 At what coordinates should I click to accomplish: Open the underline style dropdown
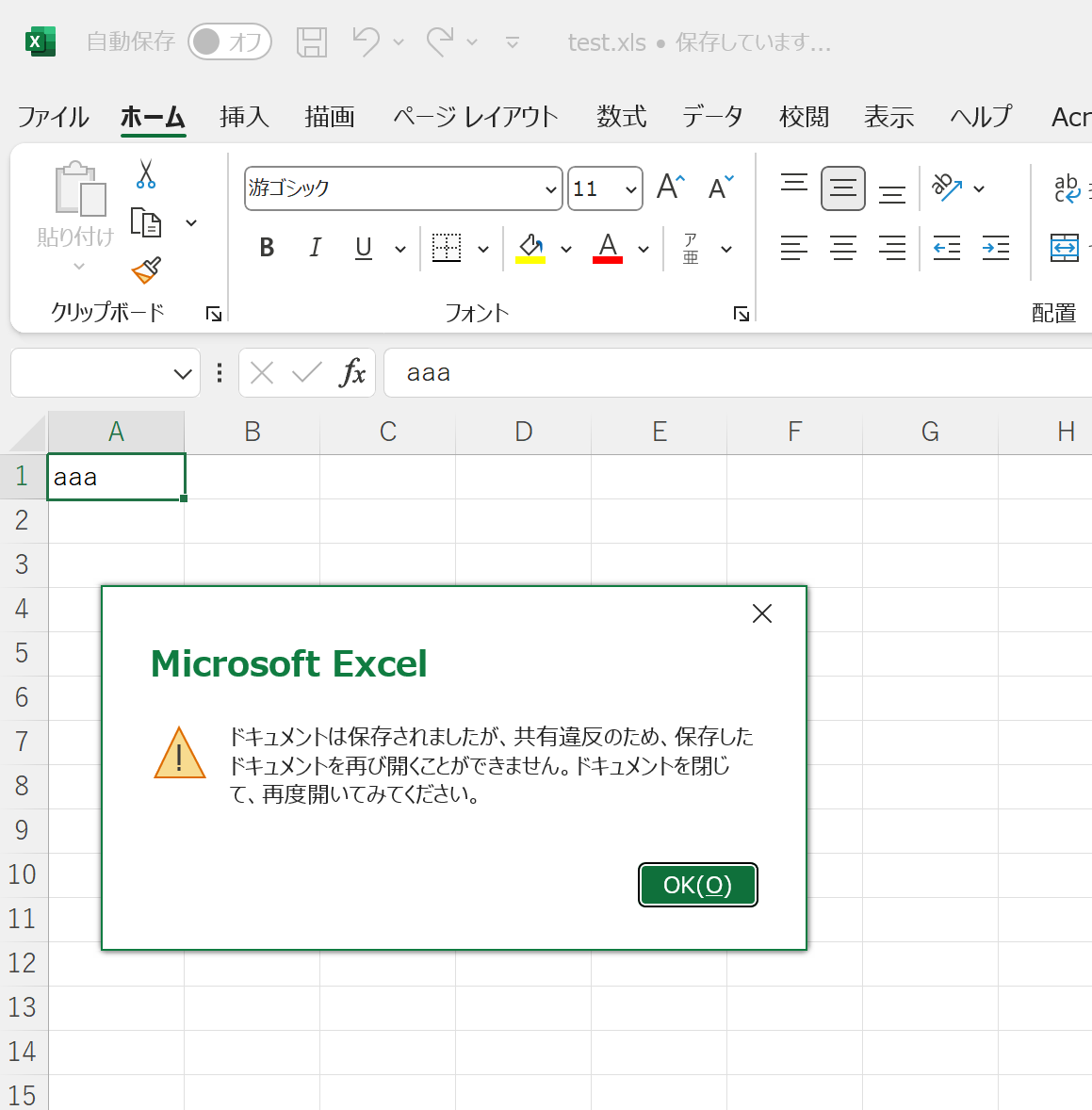click(x=400, y=249)
